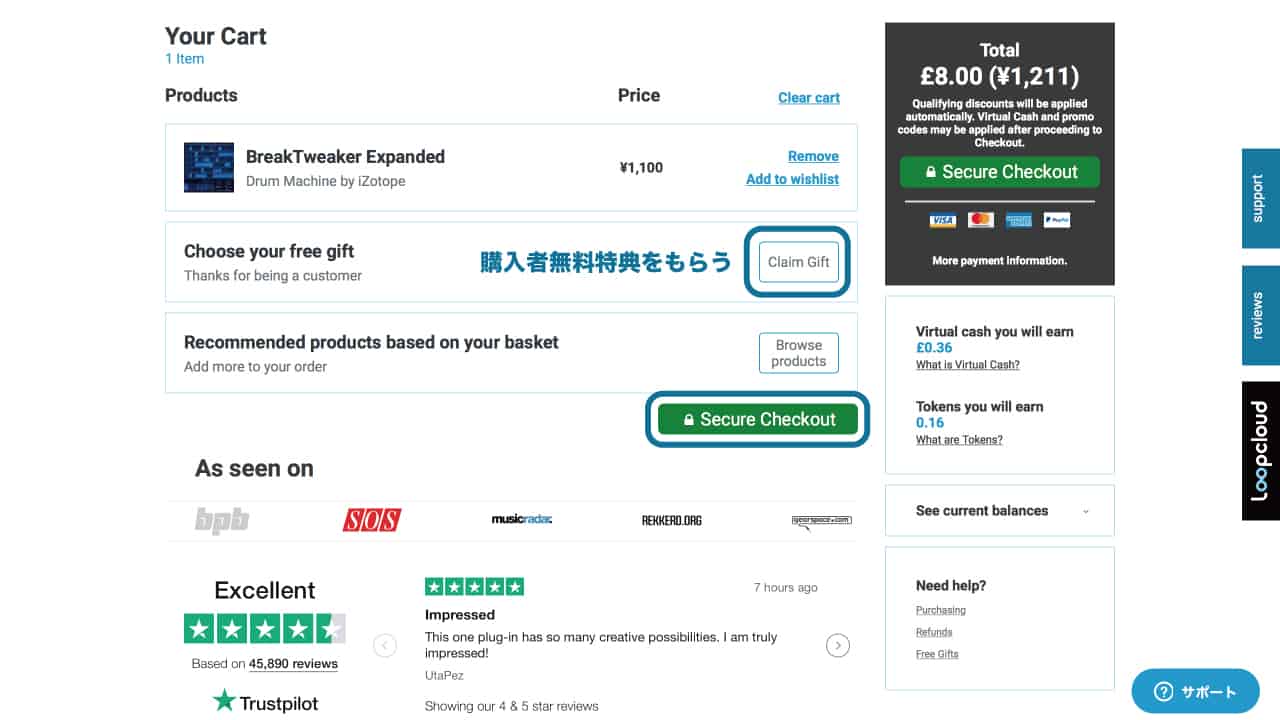Click the MusicRadar logo
The width and height of the screenshot is (1280, 720).
(522, 520)
